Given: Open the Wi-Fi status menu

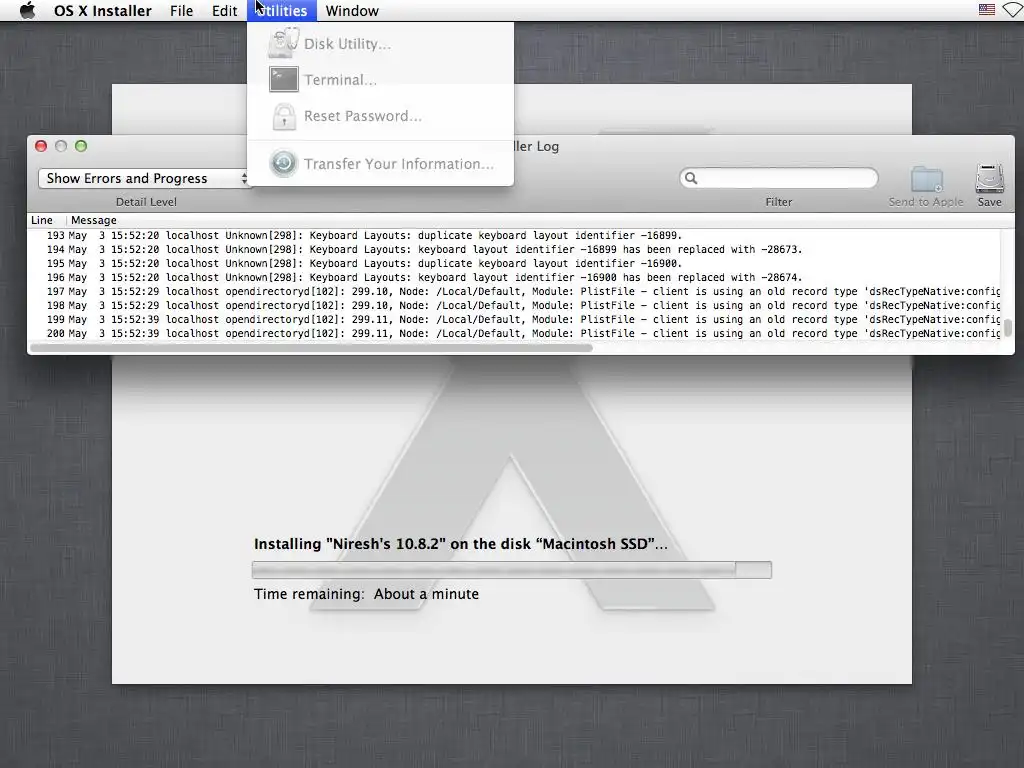Looking at the screenshot, I should tap(1014, 10).
